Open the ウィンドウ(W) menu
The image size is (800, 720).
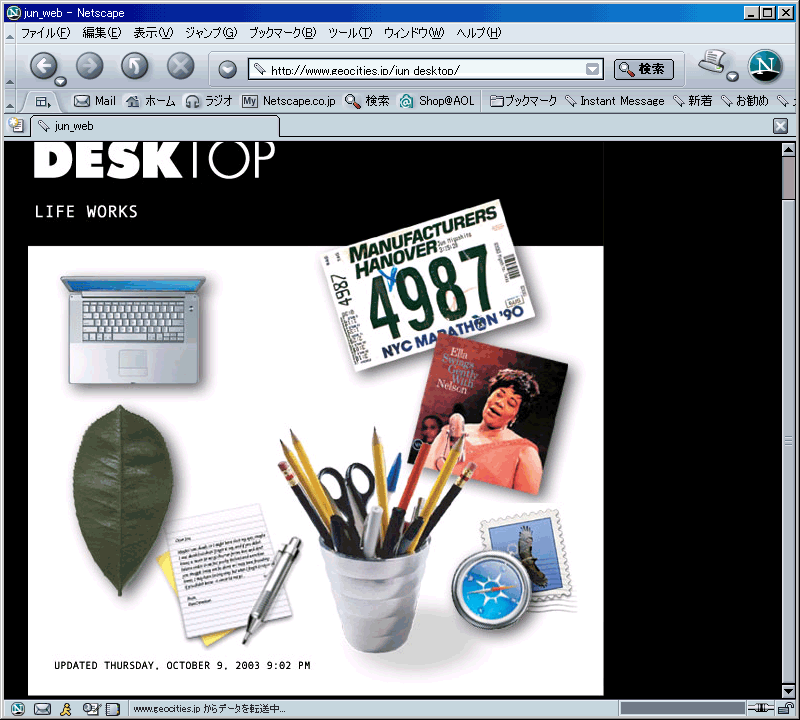[414, 33]
